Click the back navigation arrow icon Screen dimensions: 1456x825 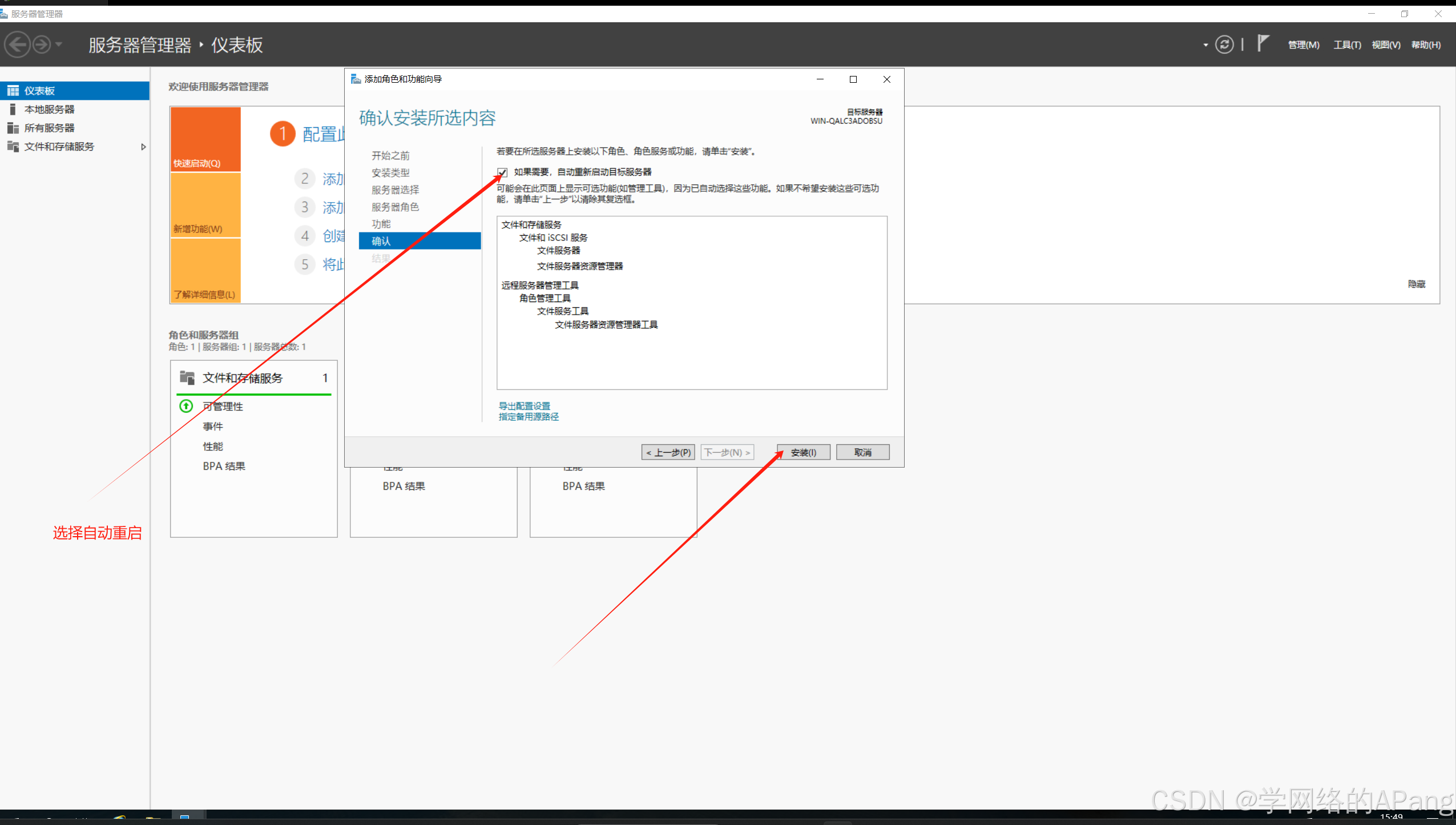pos(18,45)
